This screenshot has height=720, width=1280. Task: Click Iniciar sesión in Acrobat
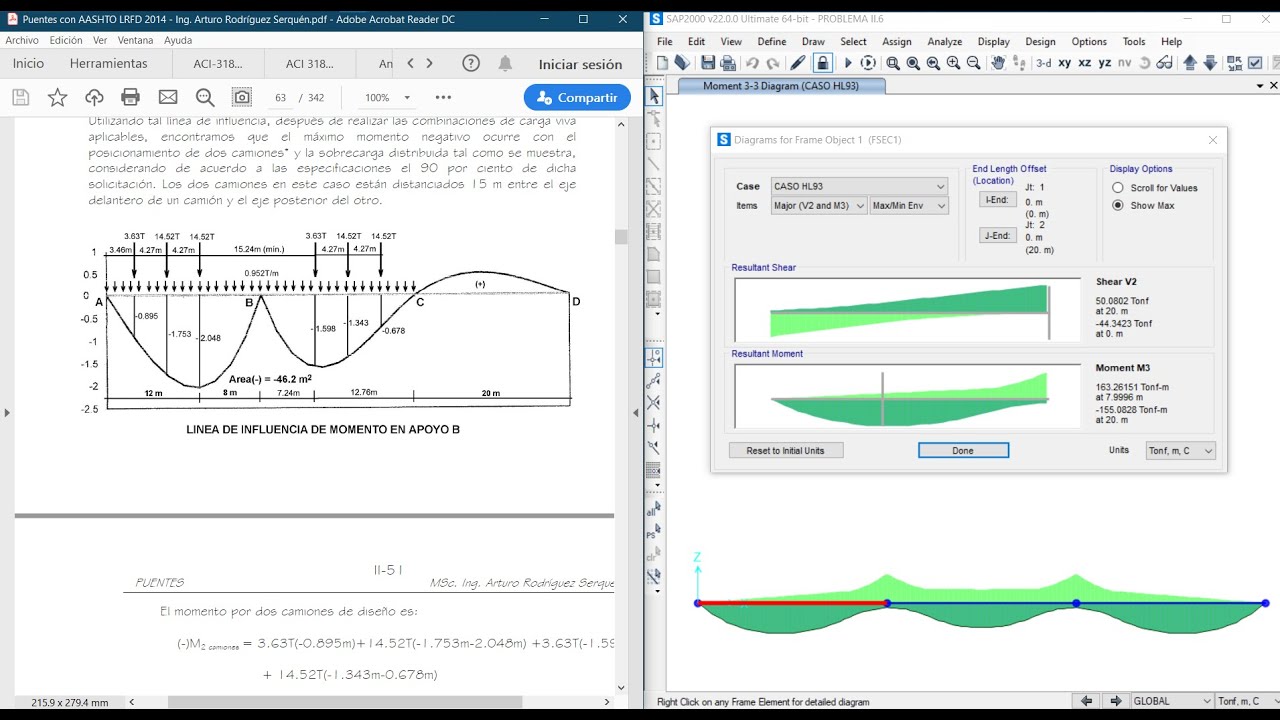coord(581,64)
